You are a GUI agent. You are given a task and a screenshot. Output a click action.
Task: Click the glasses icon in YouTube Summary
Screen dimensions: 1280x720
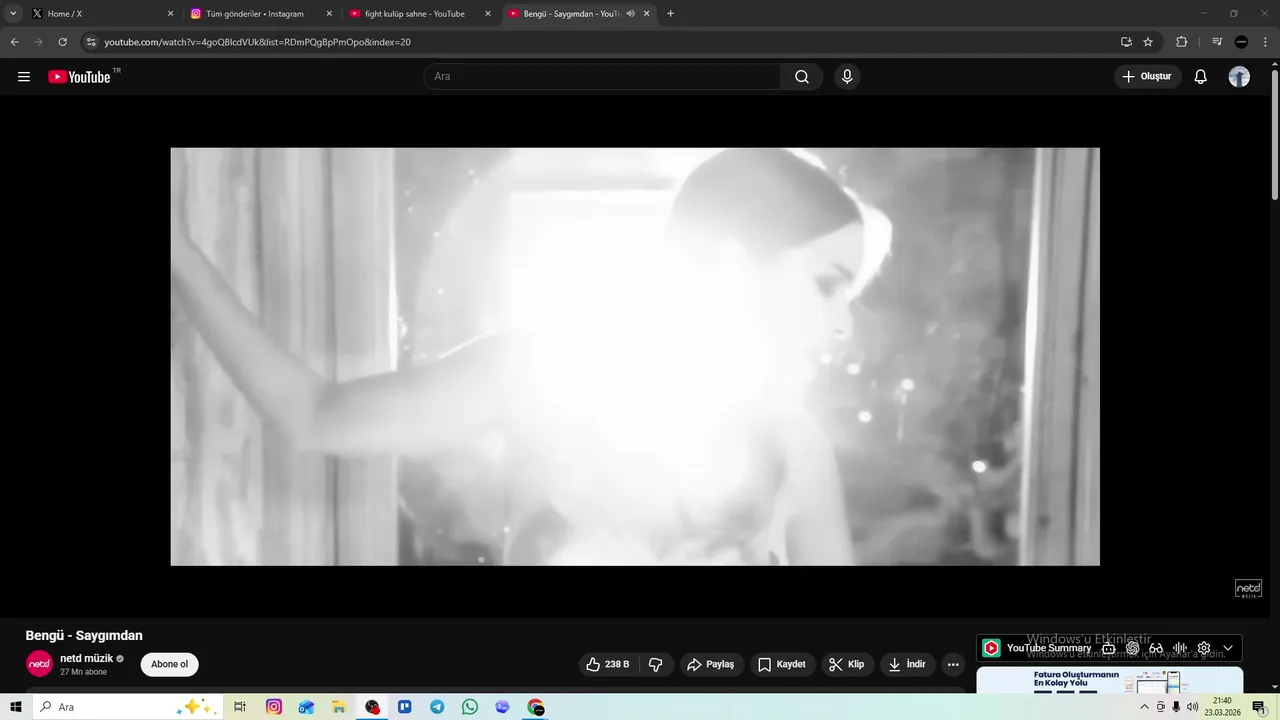(x=1156, y=648)
